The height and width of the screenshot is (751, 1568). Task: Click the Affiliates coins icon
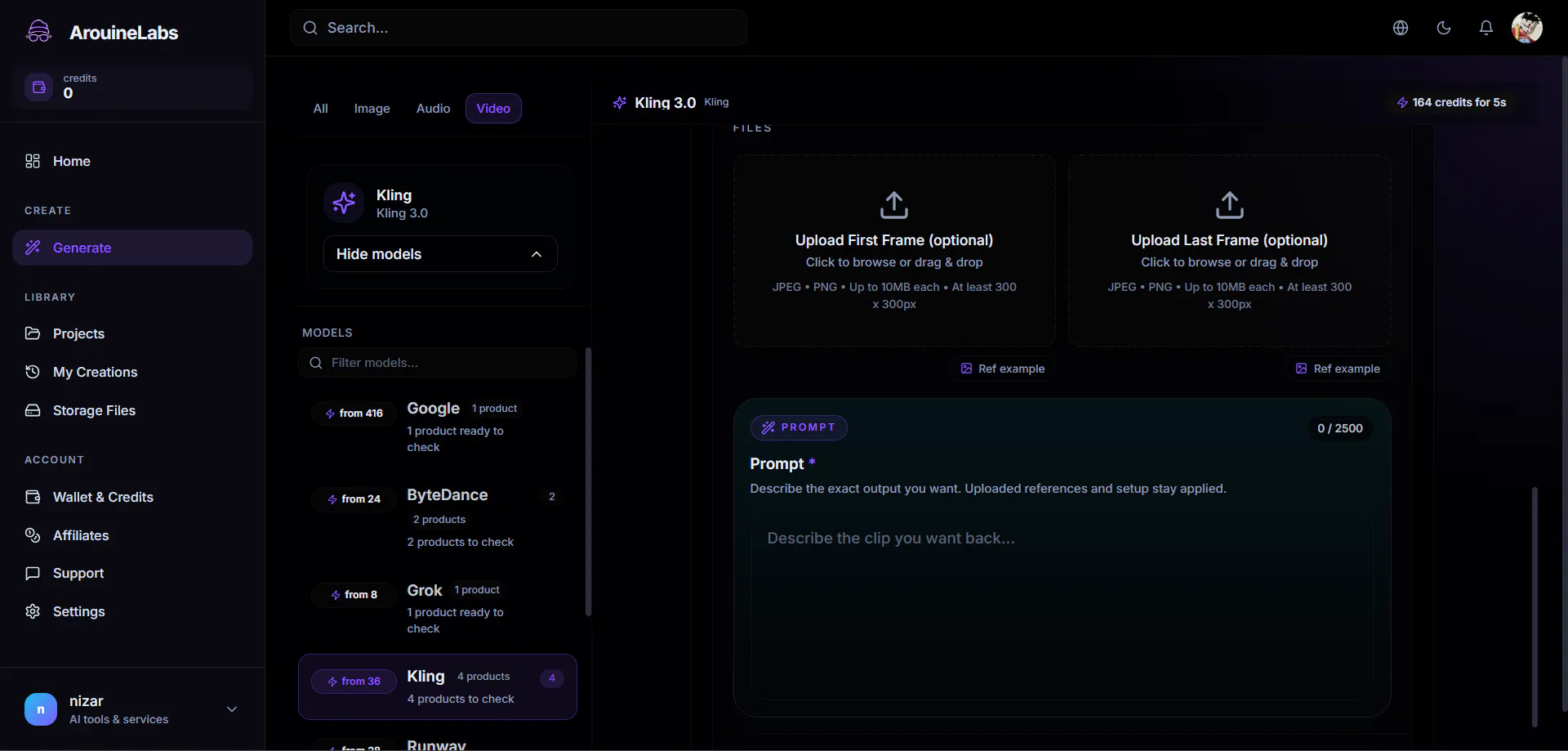click(x=33, y=535)
